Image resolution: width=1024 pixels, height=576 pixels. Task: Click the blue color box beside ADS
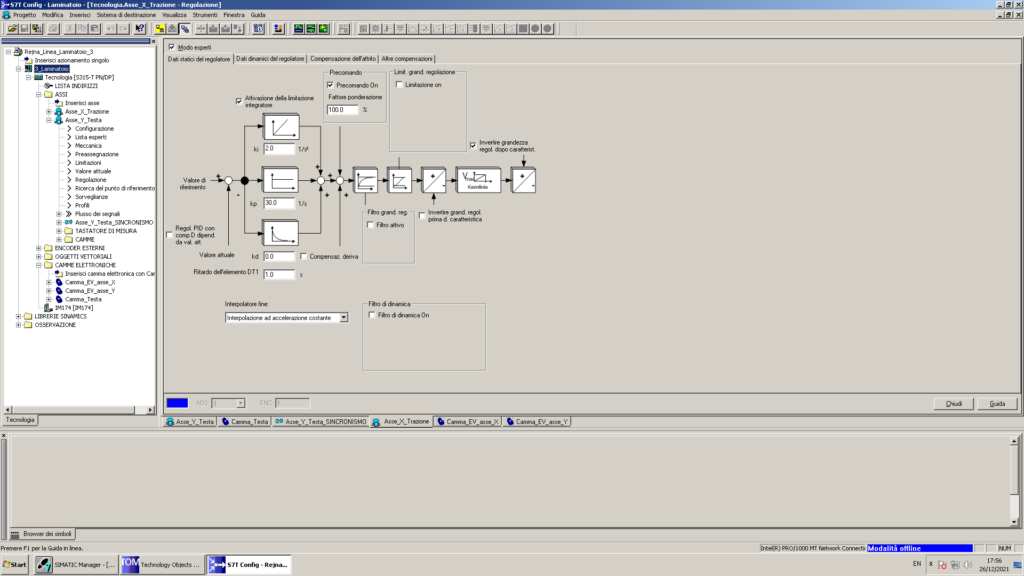pos(177,403)
